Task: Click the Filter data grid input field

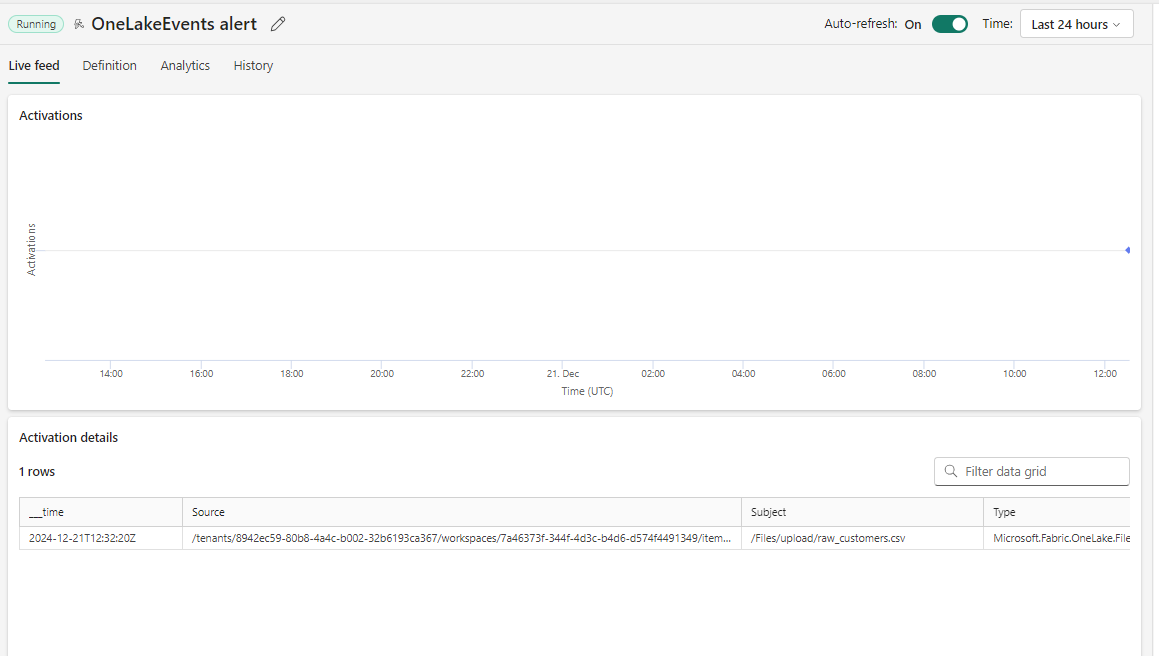Action: pyautogui.click(x=1032, y=471)
